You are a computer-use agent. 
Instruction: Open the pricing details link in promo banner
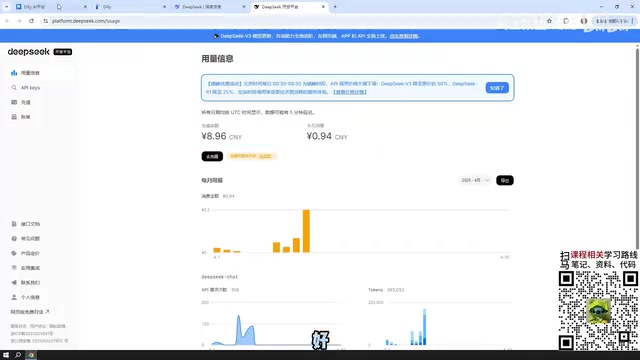click(x=349, y=92)
